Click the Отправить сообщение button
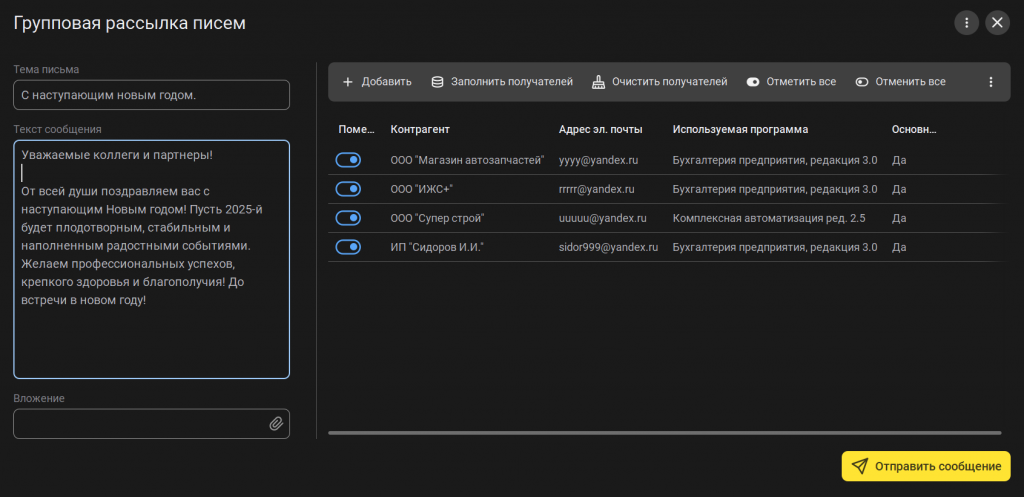Screen dimensions: 1024x497 coord(925,466)
